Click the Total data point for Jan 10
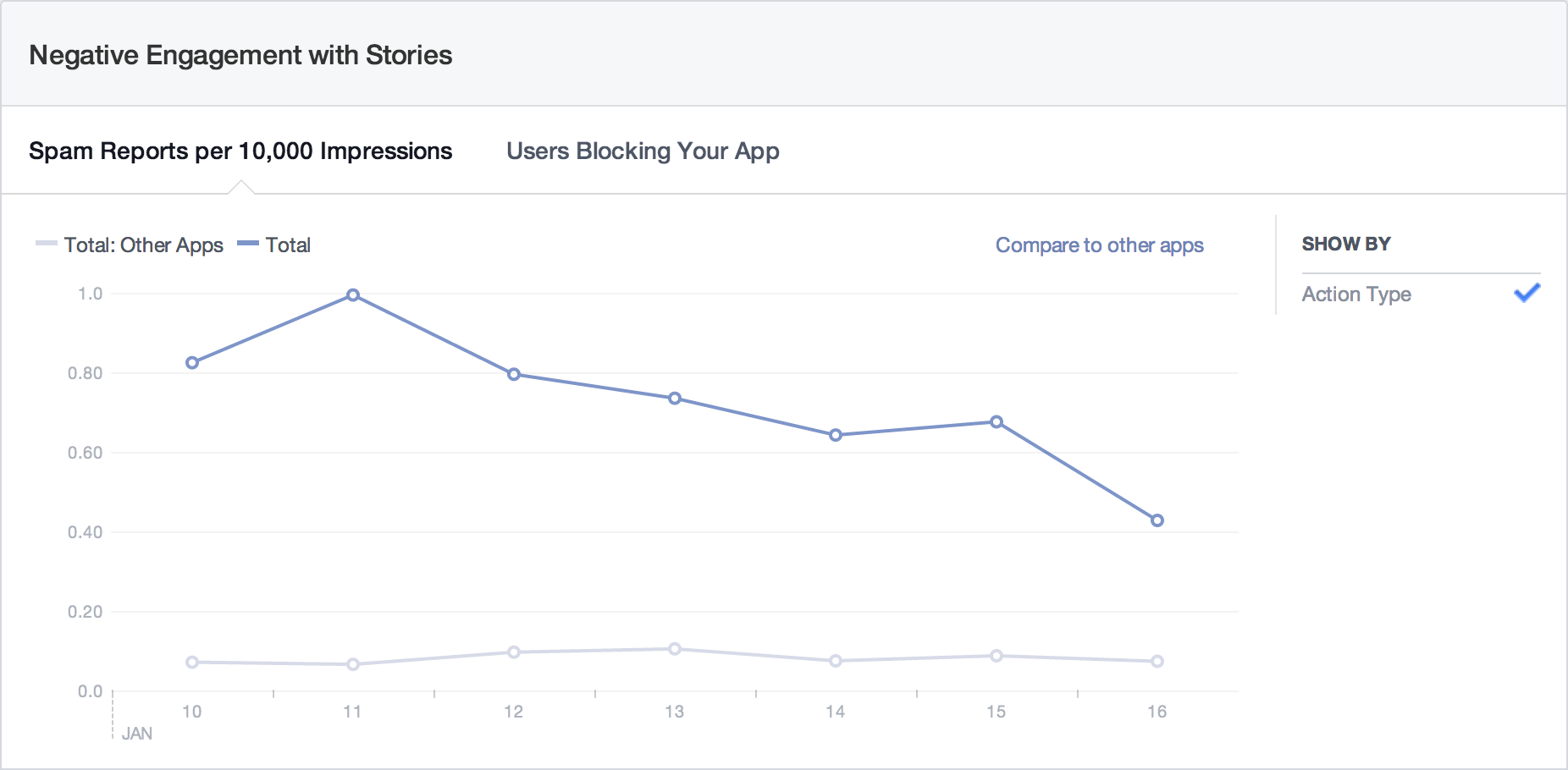This screenshot has height=770, width=1568. tap(192, 363)
